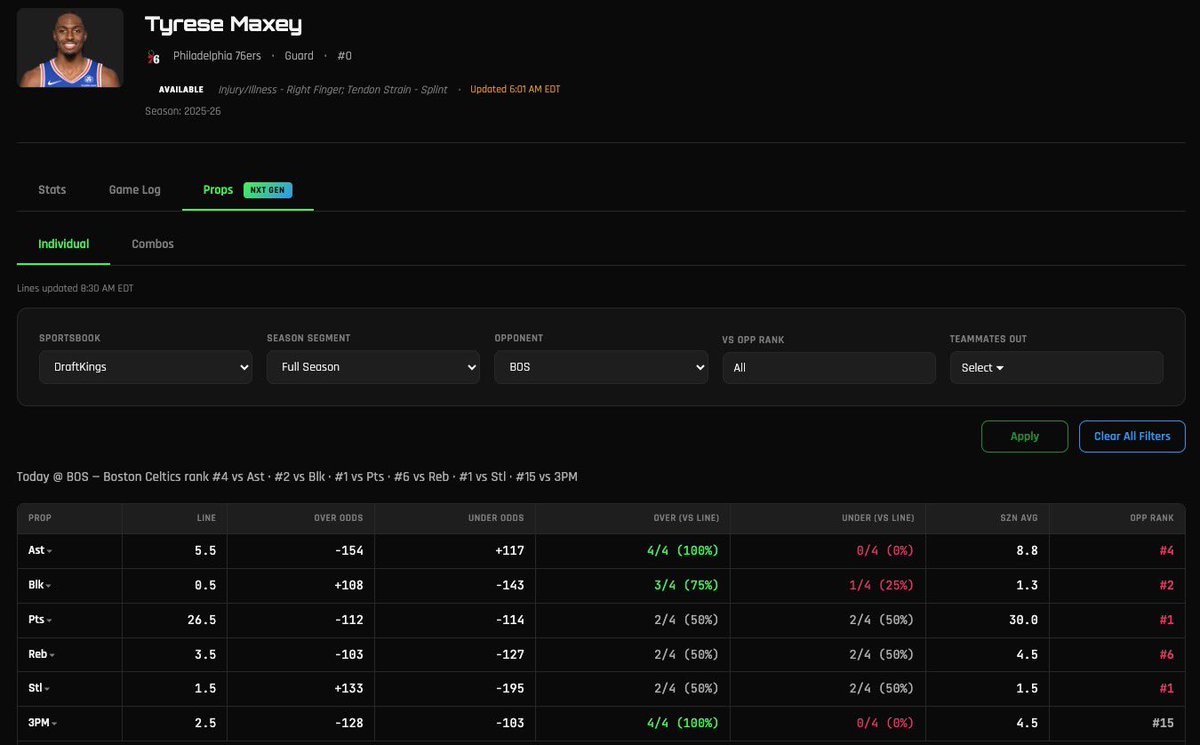Expand the Pts prop row
Screen dimensions: 1200x745
pos(40,620)
